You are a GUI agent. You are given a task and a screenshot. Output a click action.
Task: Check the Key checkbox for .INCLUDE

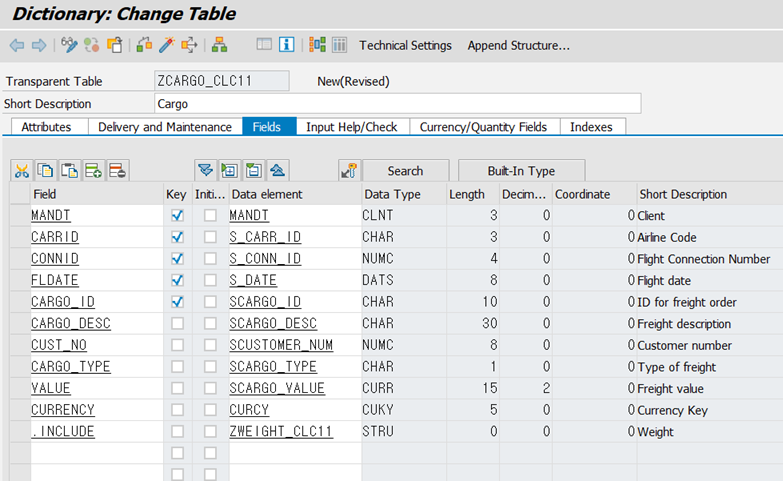click(177, 431)
